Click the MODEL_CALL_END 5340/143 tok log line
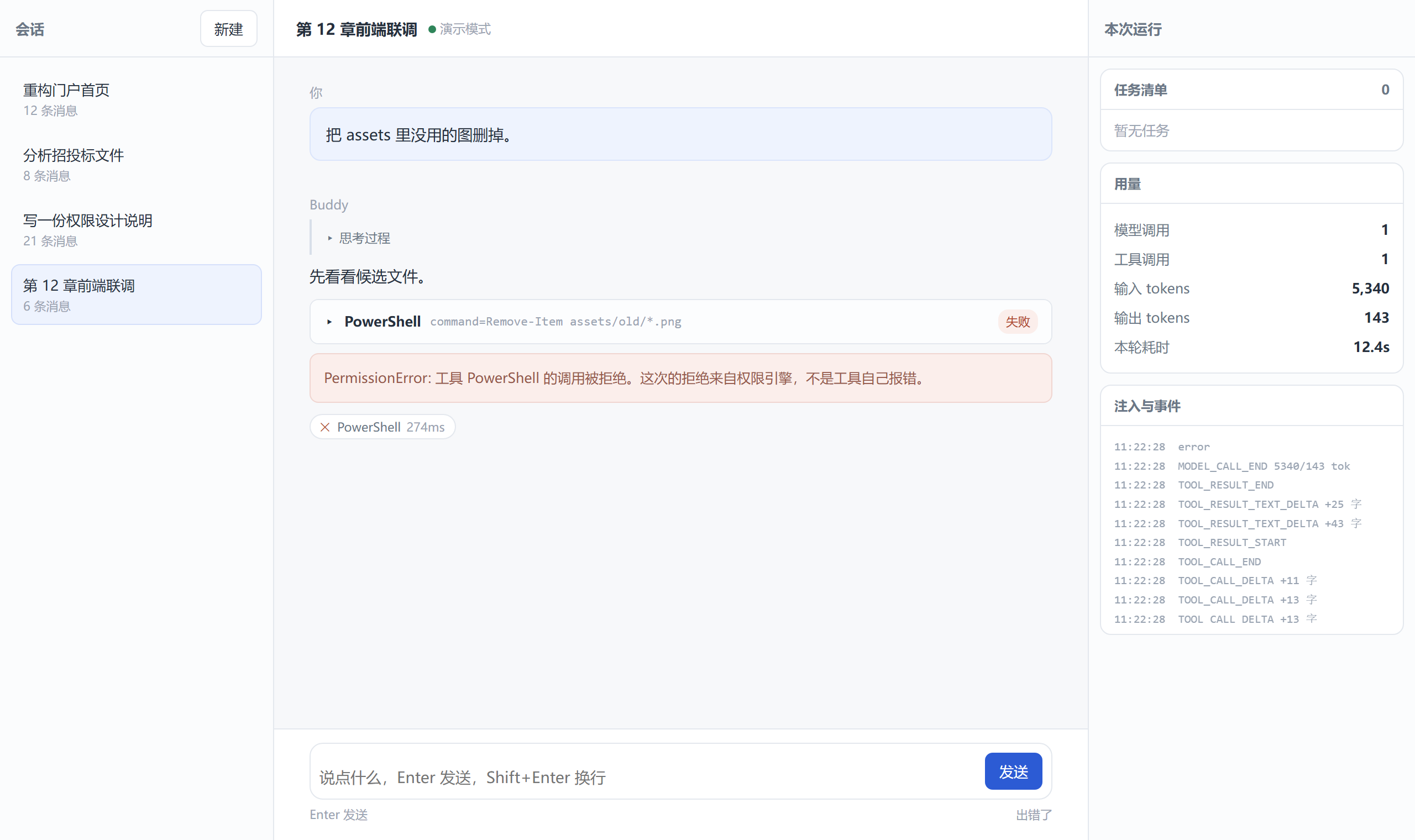The width and height of the screenshot is (1415, 840). tap(1251, 466)
